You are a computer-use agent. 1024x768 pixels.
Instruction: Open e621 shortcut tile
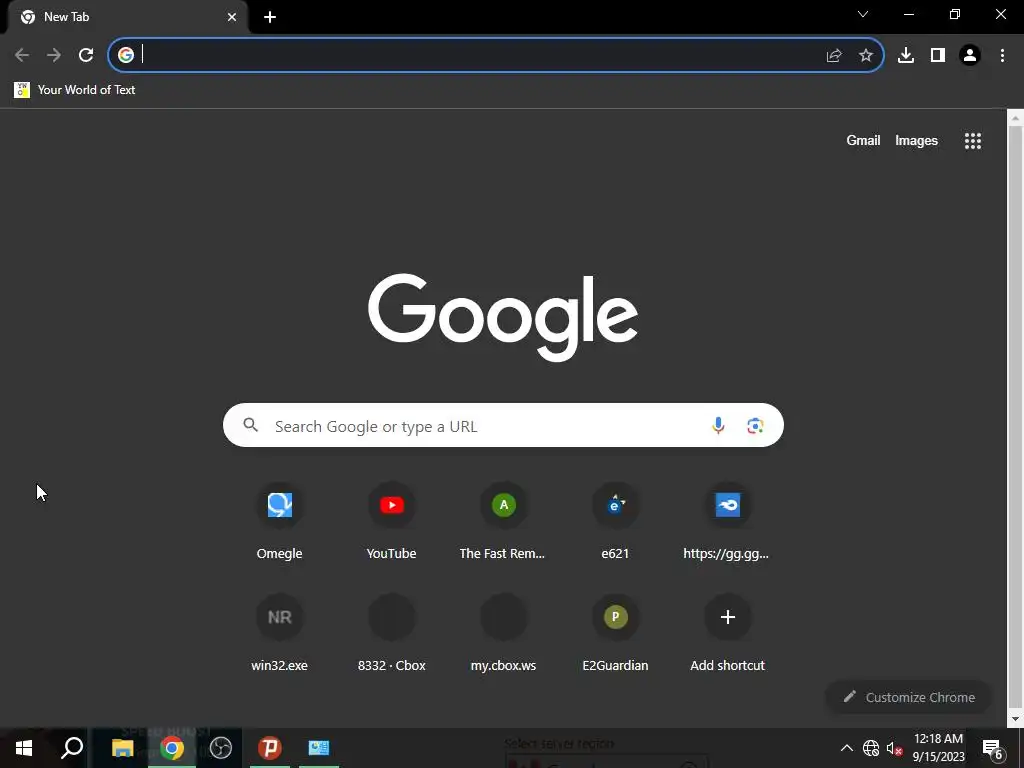coord(615,521)
